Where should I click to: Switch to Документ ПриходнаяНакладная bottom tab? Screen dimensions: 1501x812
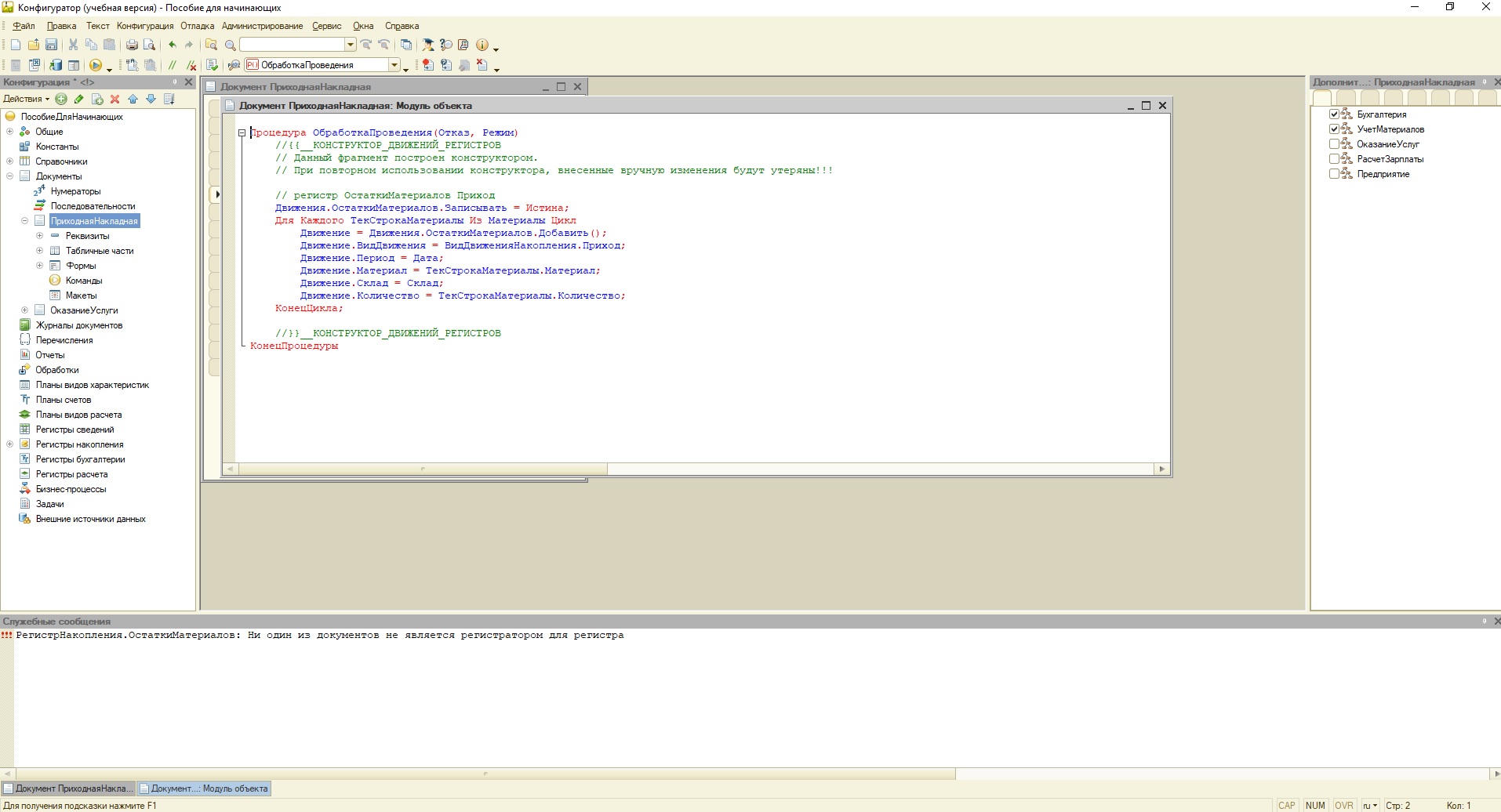click(69, 788)
